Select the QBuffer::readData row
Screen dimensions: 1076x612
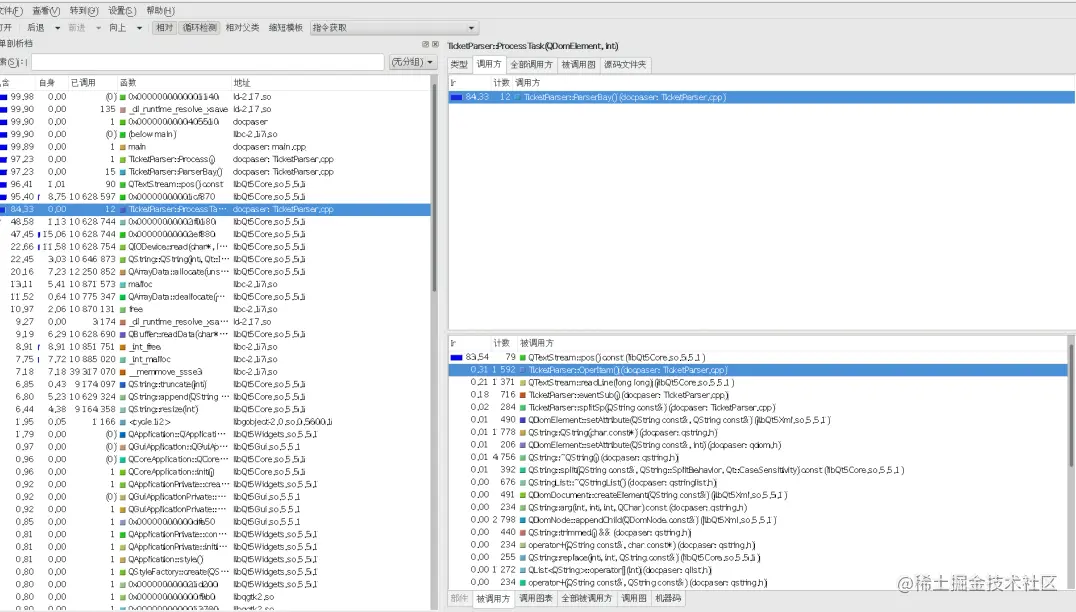click(215, 334)
